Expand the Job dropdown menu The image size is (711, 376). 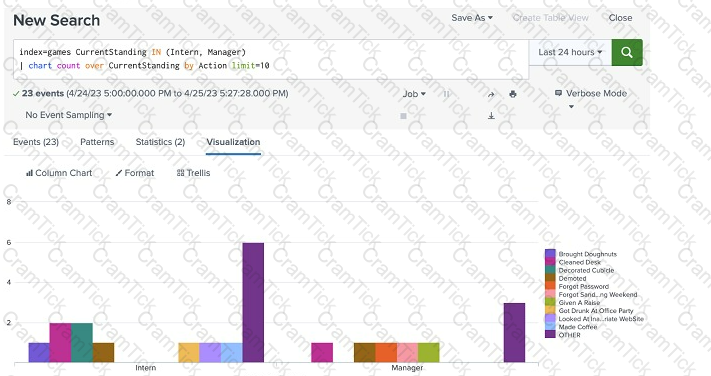pos(414,94)
